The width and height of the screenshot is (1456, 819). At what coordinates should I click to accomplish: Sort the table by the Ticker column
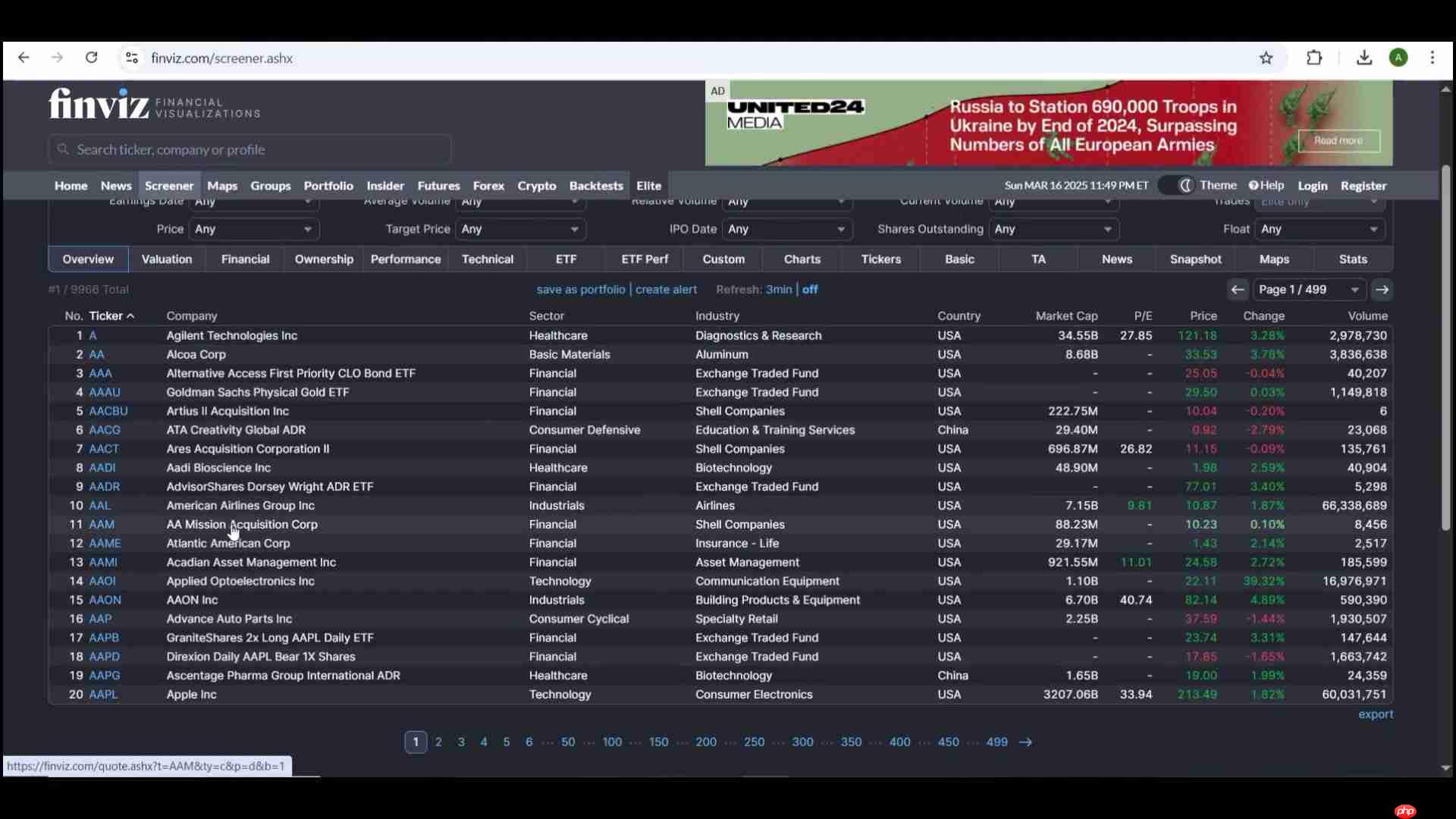[x=111, y=316]
